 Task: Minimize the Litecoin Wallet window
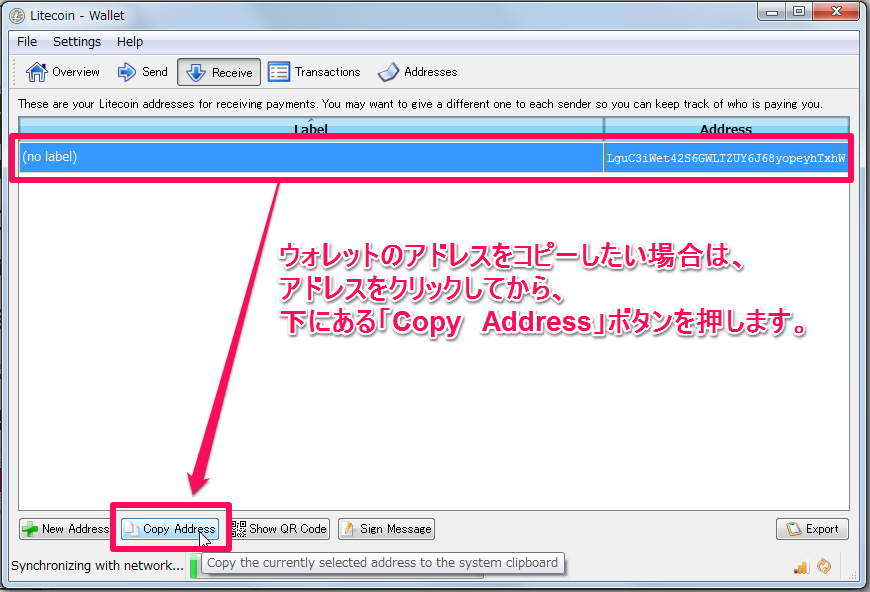click(771, 12)
